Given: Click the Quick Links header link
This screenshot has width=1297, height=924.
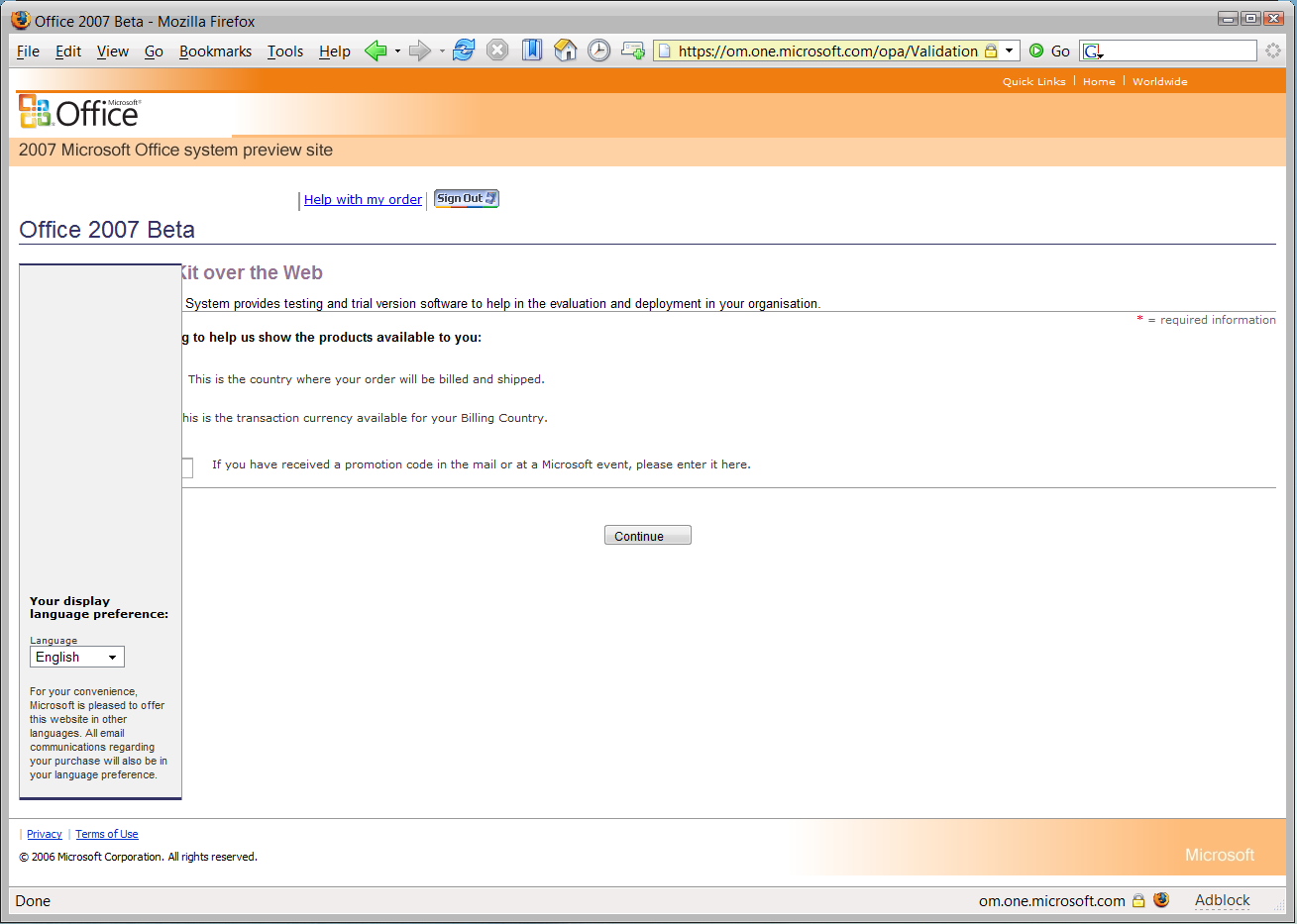Looking at the screenshot, I should [x=1033, y=81].
